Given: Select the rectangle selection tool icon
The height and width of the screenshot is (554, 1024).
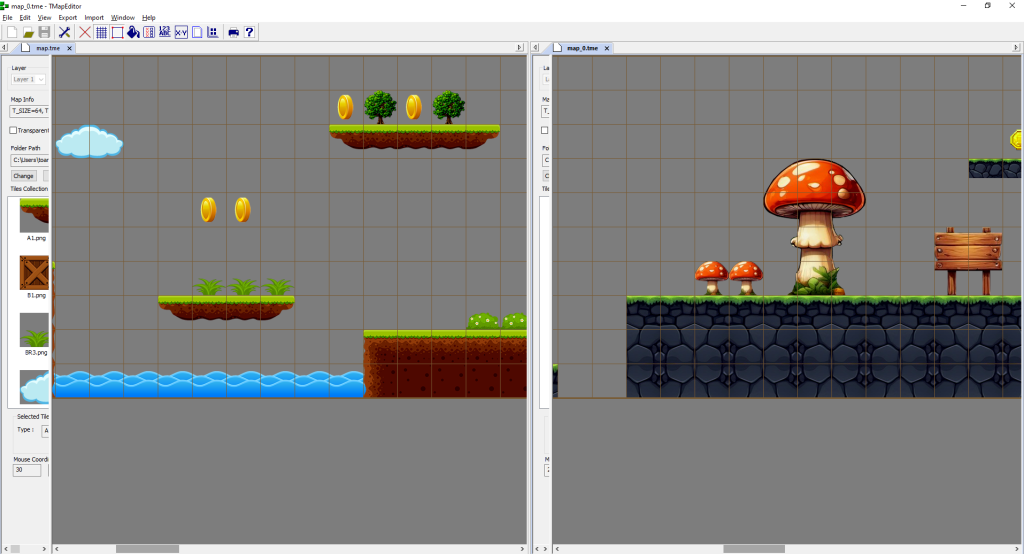Looking at the screenshot, I should tap(118, 32).
